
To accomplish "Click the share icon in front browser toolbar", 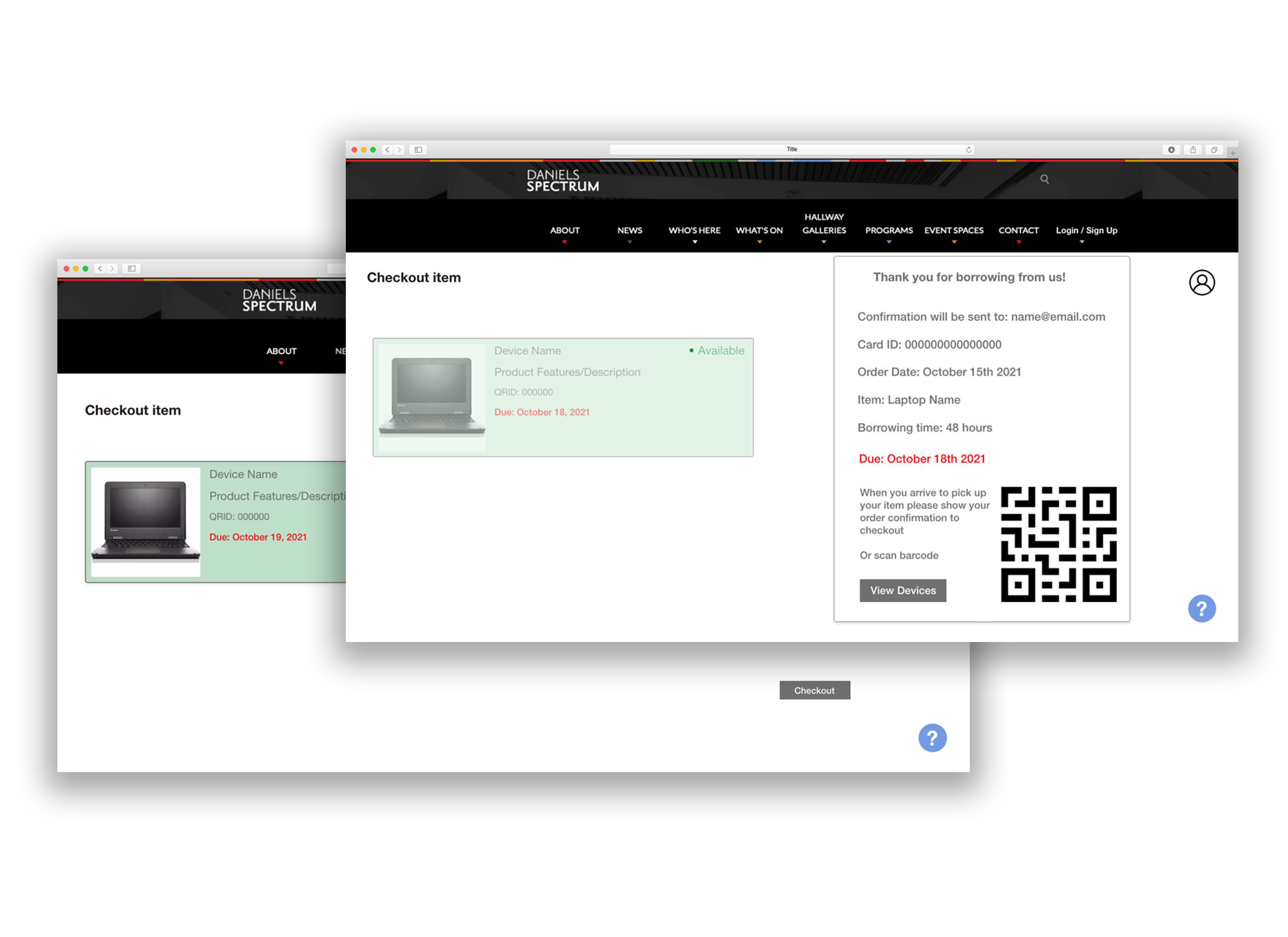I will coord(1193,149).
